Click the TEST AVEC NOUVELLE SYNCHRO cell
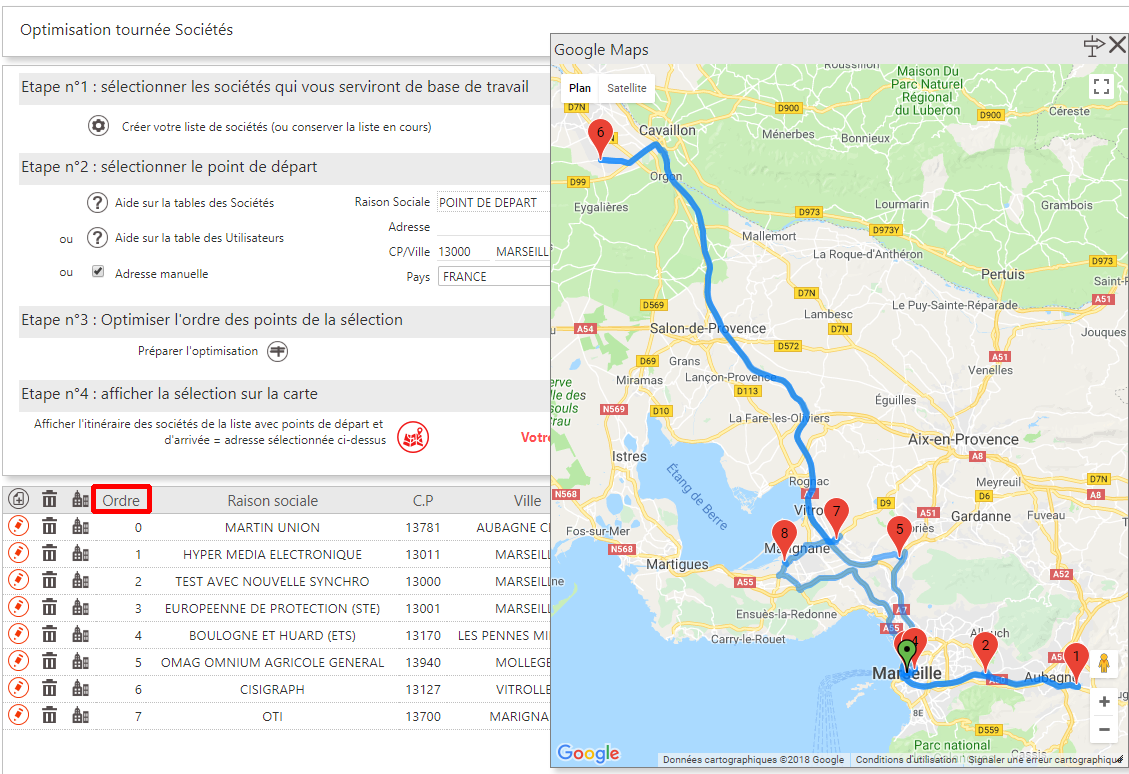Image resolution: width=1129 pixels, height=774 pixels. [x=272, y=581]
